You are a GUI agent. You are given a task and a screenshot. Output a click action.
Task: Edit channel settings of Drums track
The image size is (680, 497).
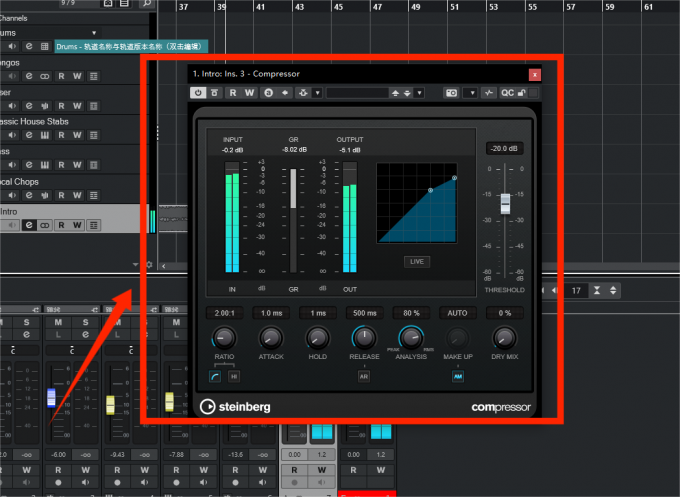click(29, 46)
